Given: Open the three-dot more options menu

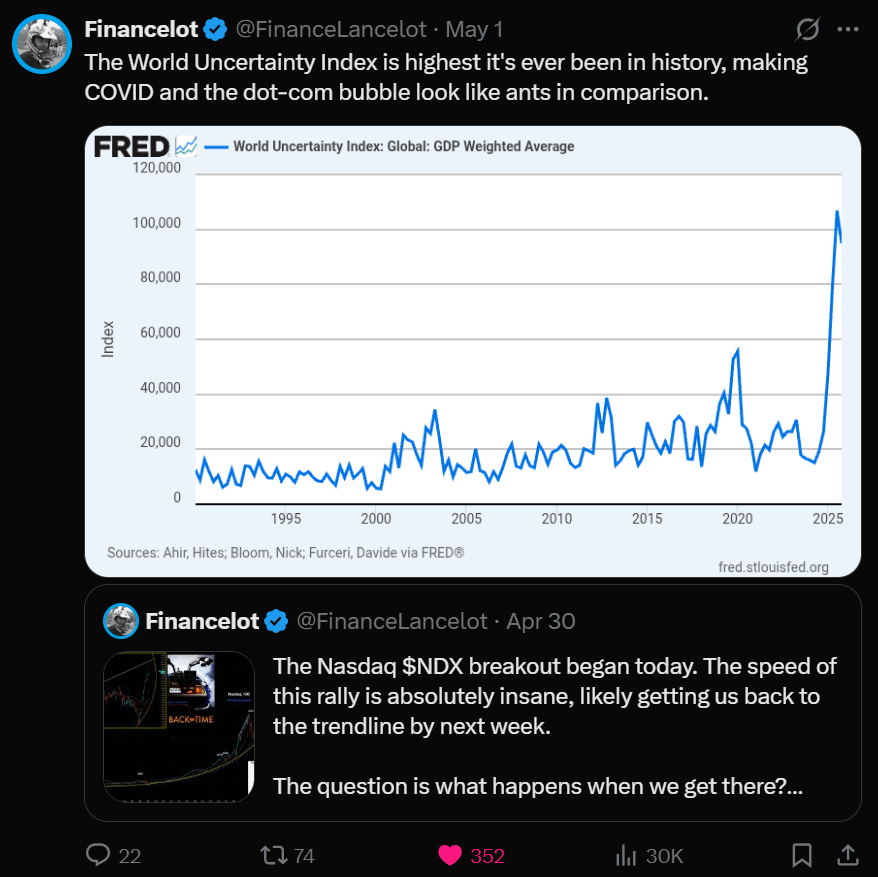Looking at the screenshot, I should [848, 29].
